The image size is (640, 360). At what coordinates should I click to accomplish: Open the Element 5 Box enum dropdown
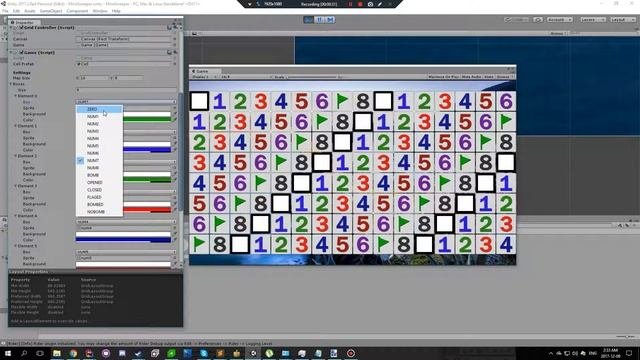[x=126, y=252]
